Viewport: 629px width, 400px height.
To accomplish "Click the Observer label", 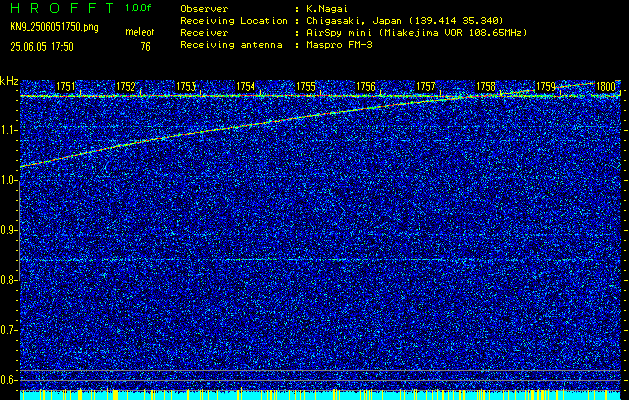I will pyautogui.click(x=204, y=8).
